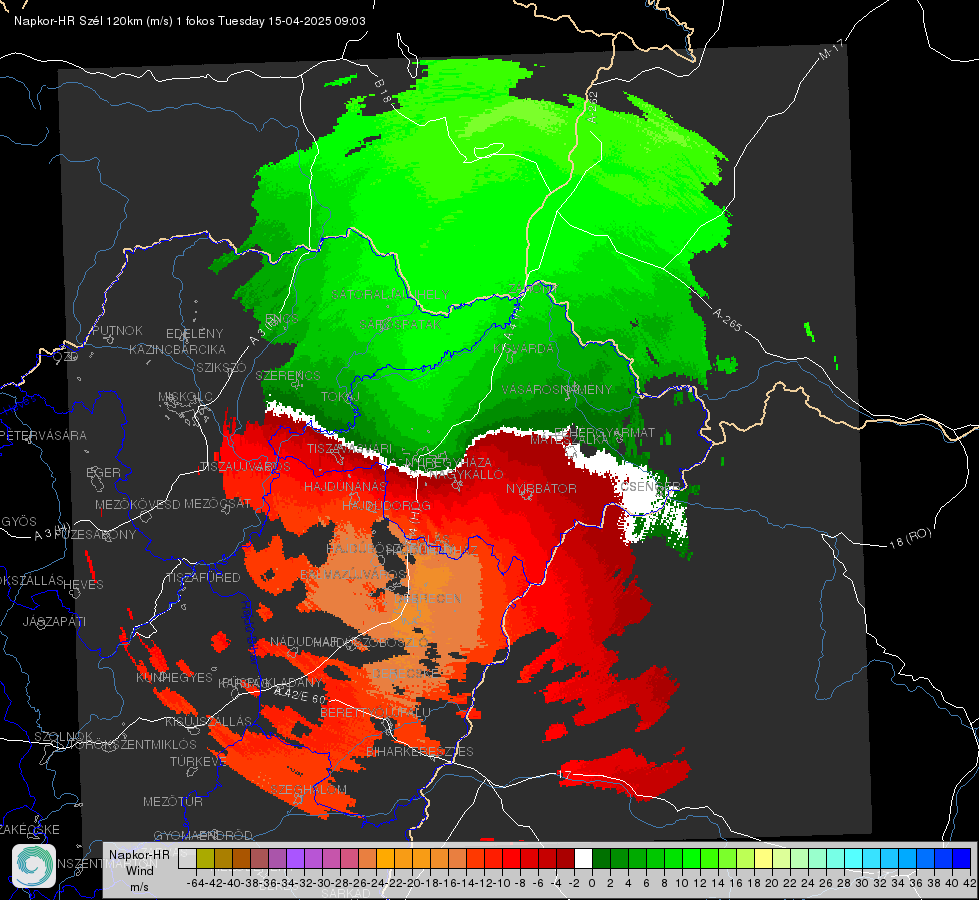Click the JÁSZAPÁTI town label
This screenshot has height=900, width=979.
coord(54,621)
